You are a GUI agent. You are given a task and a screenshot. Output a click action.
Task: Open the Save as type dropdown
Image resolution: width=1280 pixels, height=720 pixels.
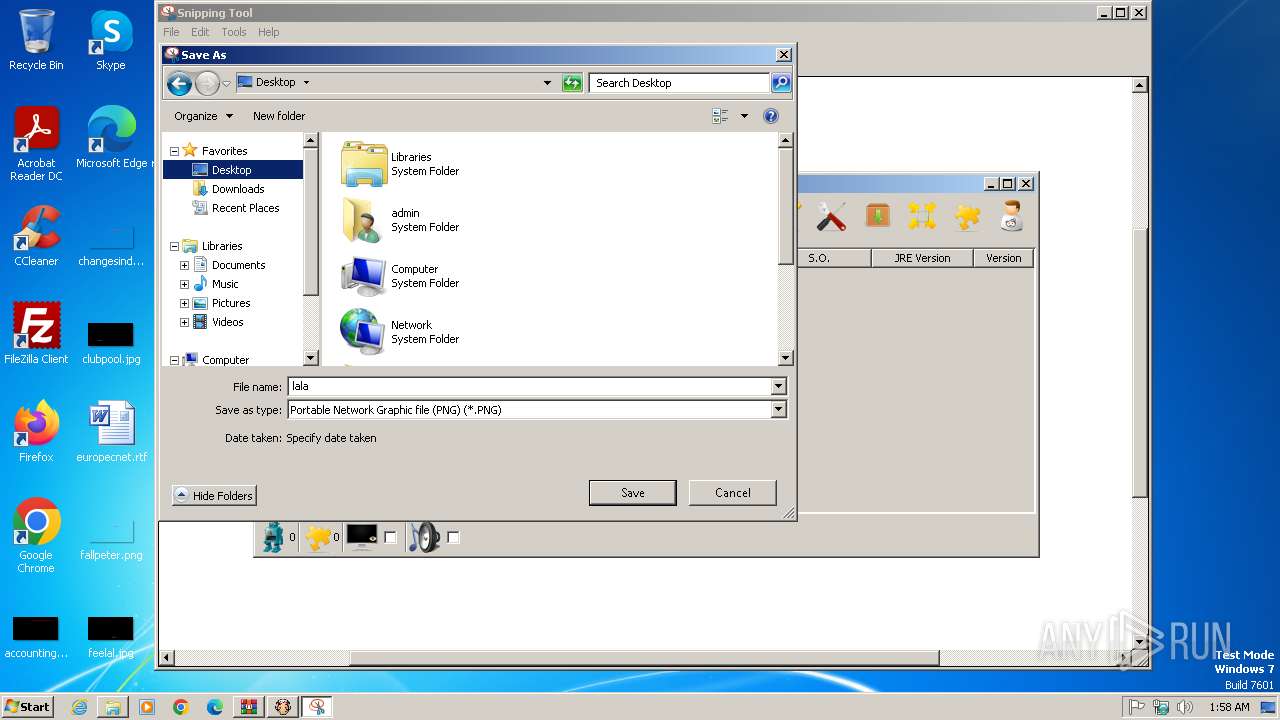[778, 409]
